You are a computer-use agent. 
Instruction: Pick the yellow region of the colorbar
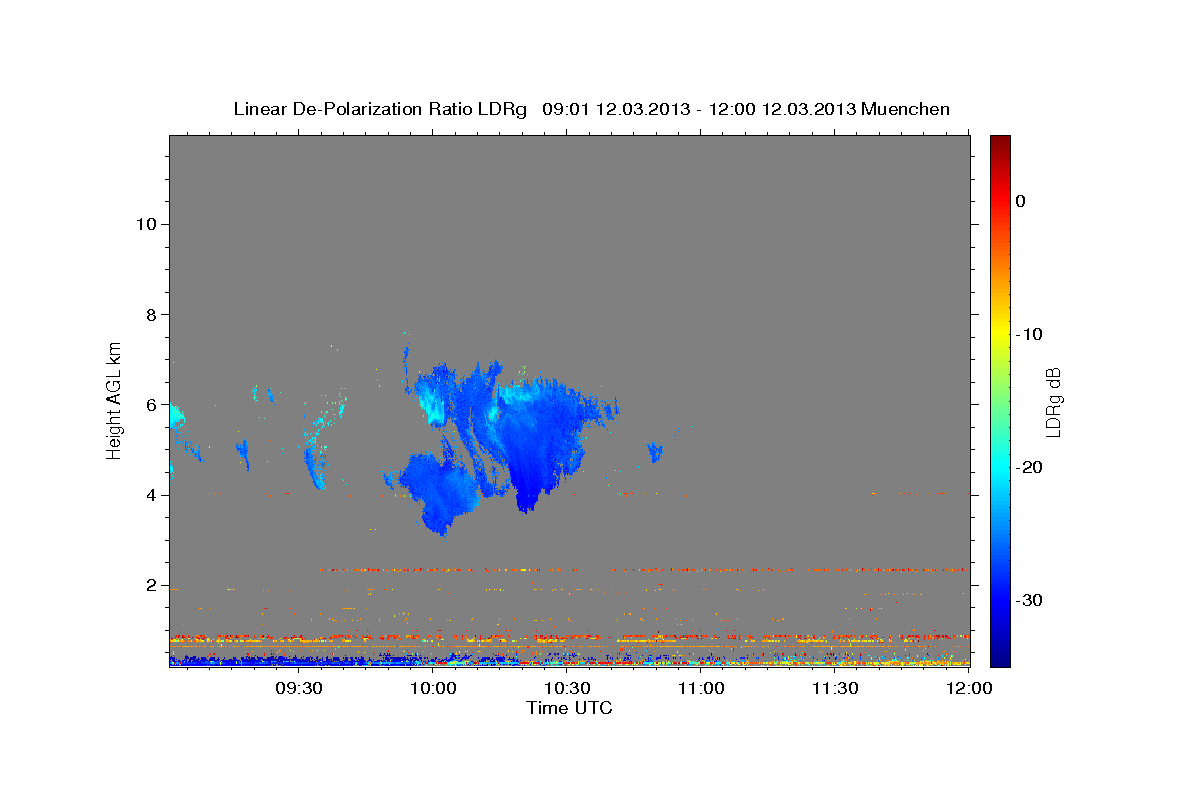tap(1000, 330)
